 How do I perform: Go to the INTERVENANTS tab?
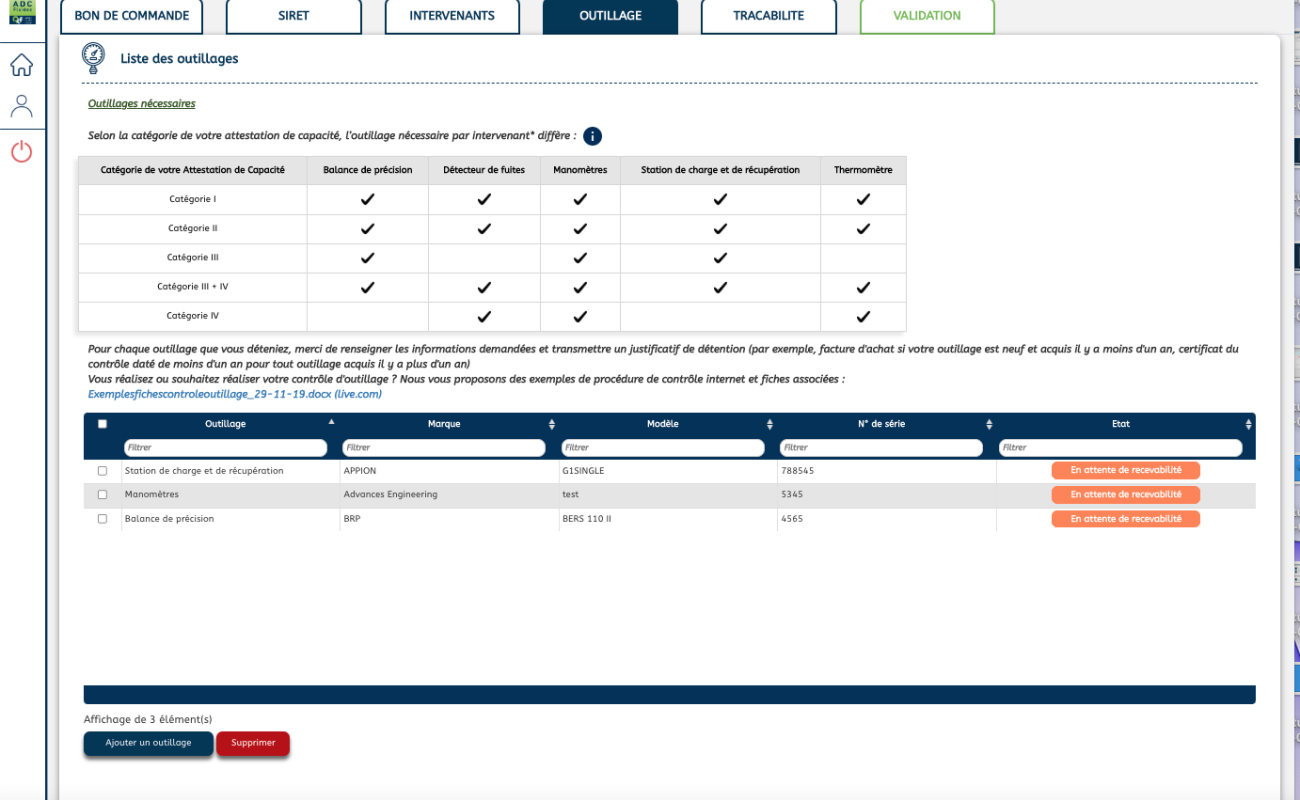(452, 16)
